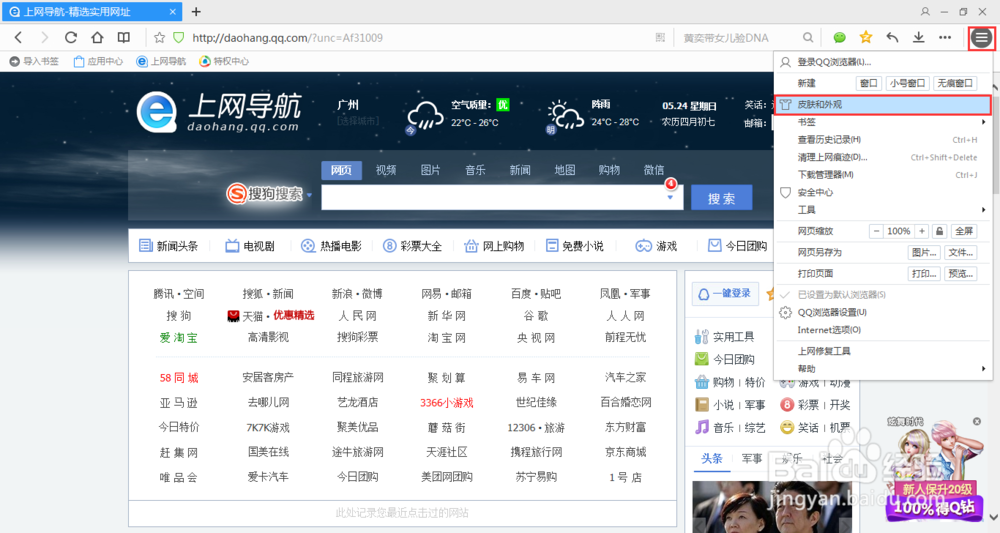This screenshot has width=1000, height=533.
Task: Click the 导入书签 bookmark bar item
Action: click(34, 61)
